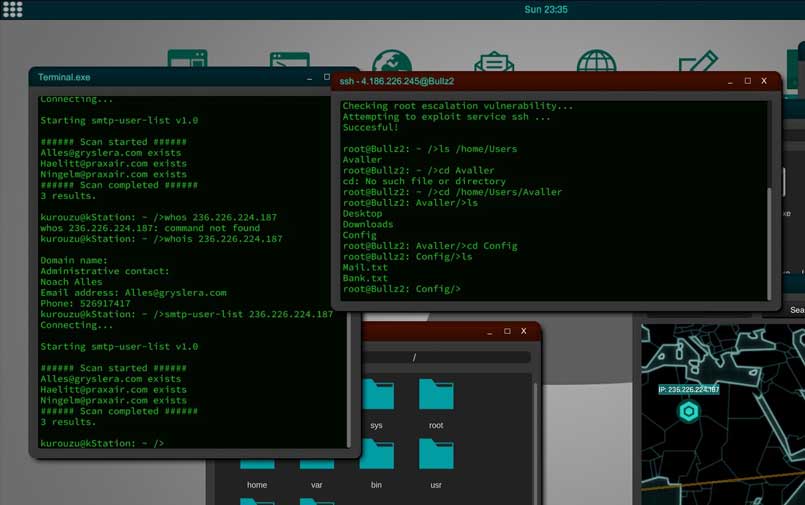Click the Succesful! line in ssh window
The height and width of the screenshot is (505, 805).
coord(370,127)
